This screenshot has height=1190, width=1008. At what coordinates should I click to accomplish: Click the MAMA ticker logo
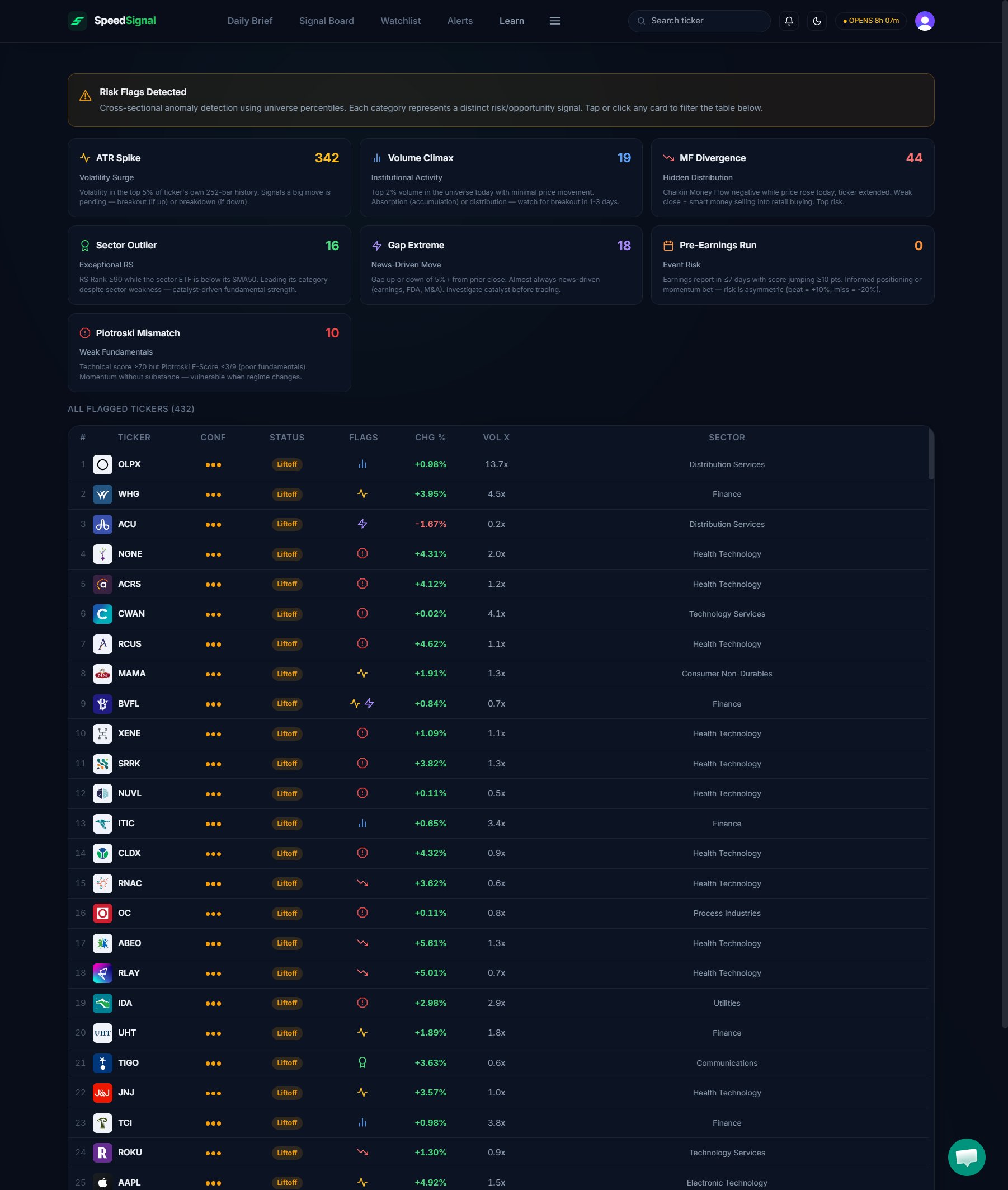tap(102, 673)
